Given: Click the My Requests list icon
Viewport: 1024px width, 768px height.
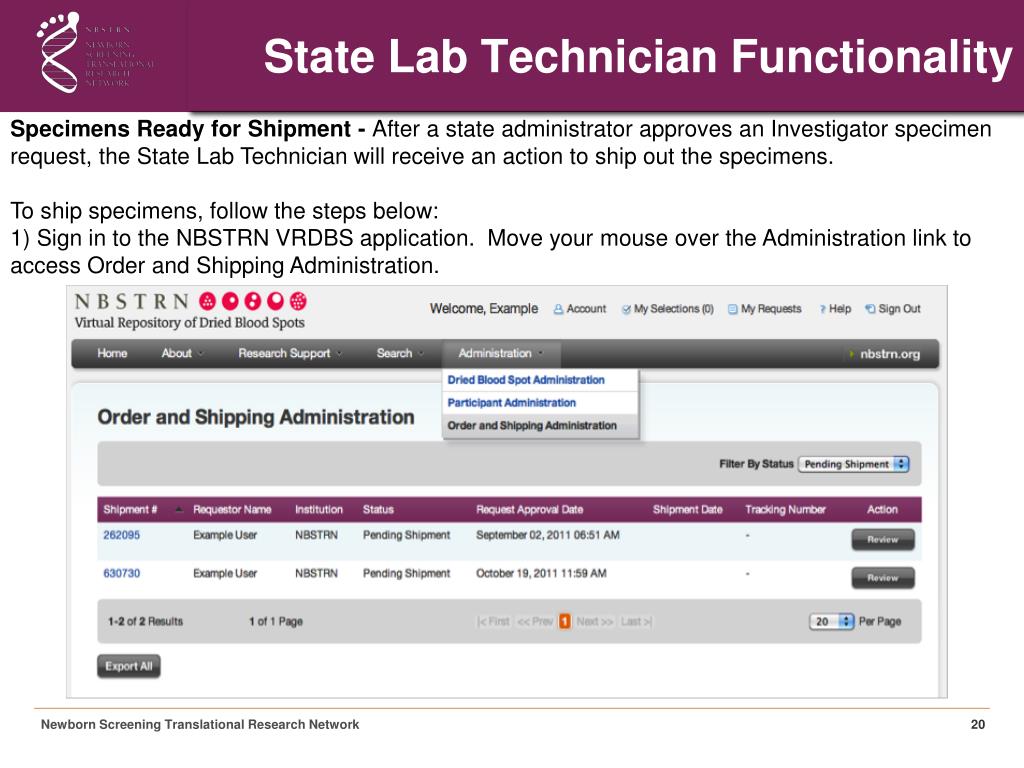Looking at the screenshot, I should [x=733, y=310].
